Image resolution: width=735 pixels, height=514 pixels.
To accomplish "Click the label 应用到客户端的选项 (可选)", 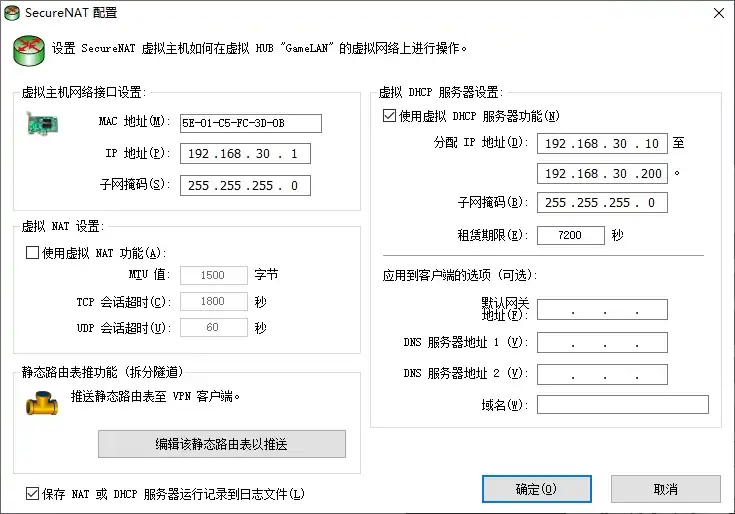I will 460,275.
